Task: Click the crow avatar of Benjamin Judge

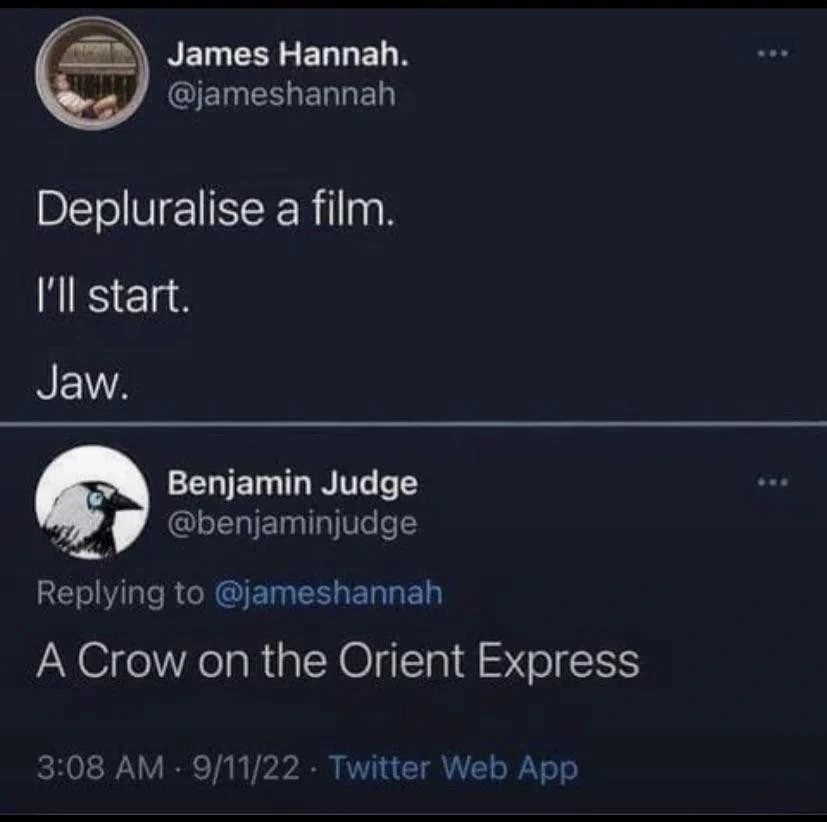Action: (92, 502)
